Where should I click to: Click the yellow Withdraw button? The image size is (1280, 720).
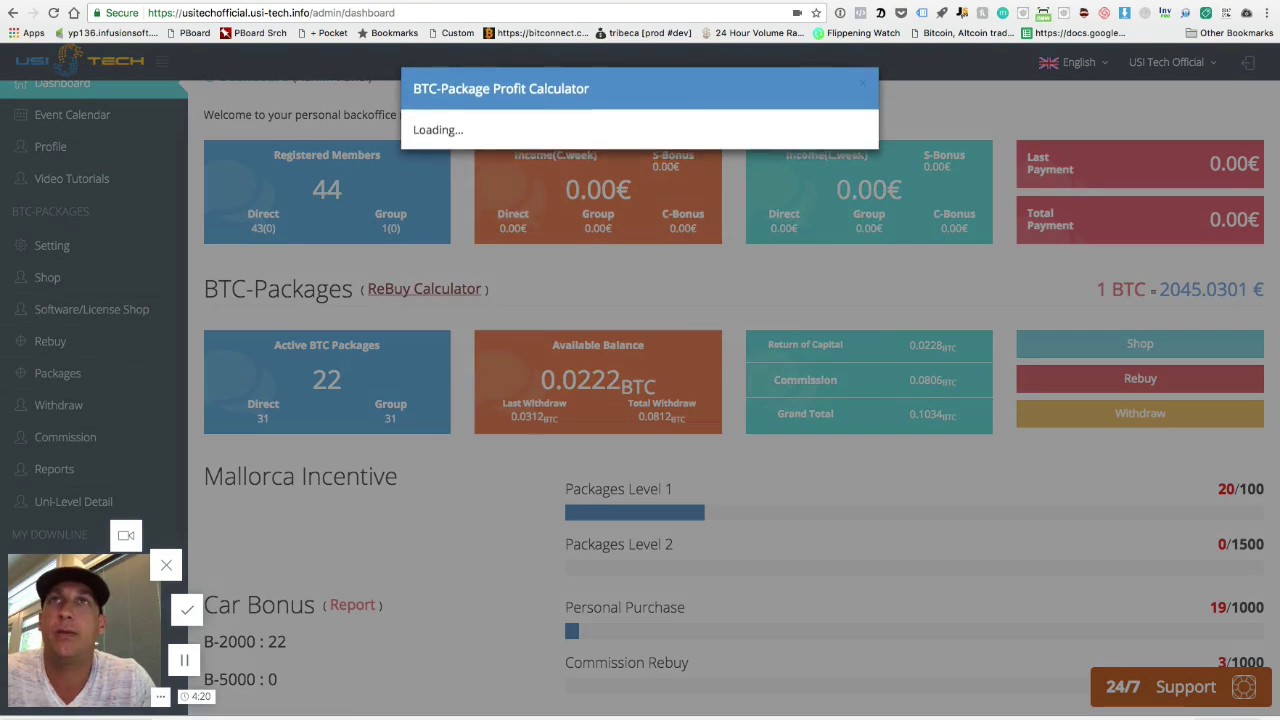point(1140,414)
